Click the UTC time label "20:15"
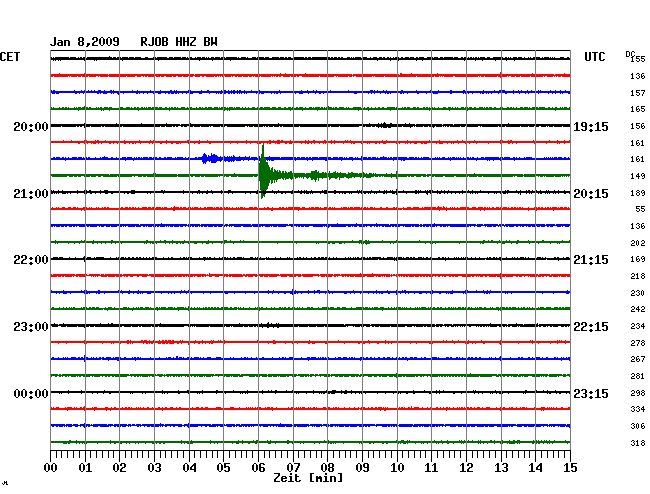Image resolution: width=650 pixels, height=494 pixels. 591,194
